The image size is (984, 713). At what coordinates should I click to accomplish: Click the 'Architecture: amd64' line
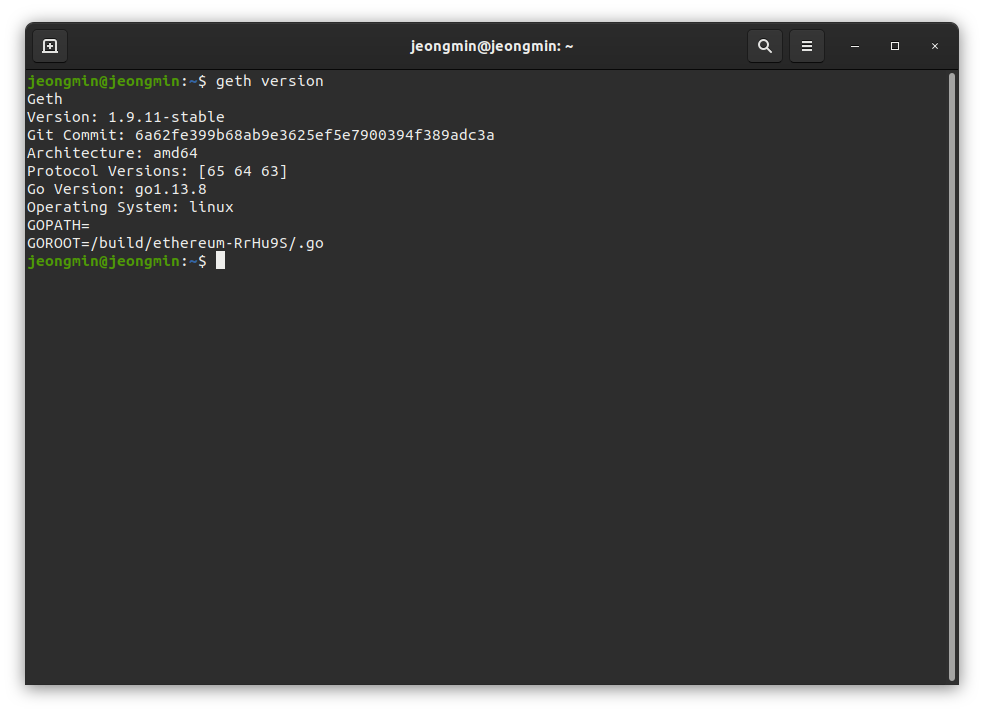(x=112, y=153)
